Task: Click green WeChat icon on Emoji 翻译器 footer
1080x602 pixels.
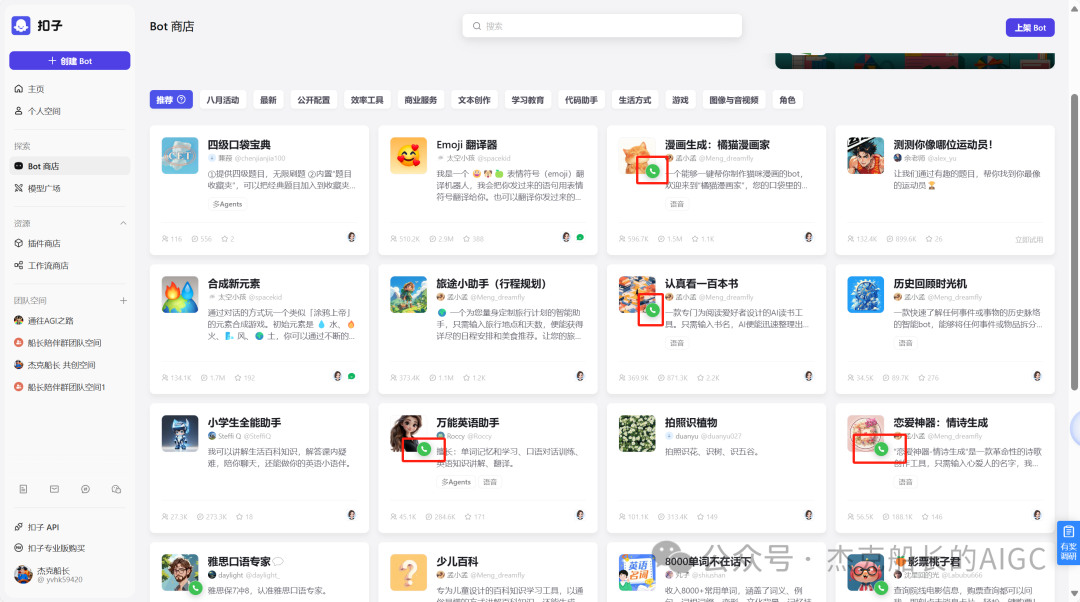Action: (x=580, y=238)
